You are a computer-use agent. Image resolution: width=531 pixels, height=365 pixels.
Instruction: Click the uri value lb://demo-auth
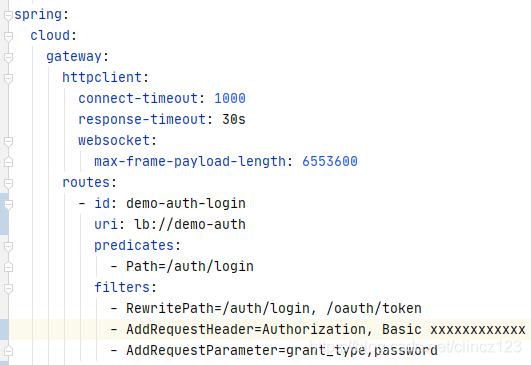coord(190,224)
